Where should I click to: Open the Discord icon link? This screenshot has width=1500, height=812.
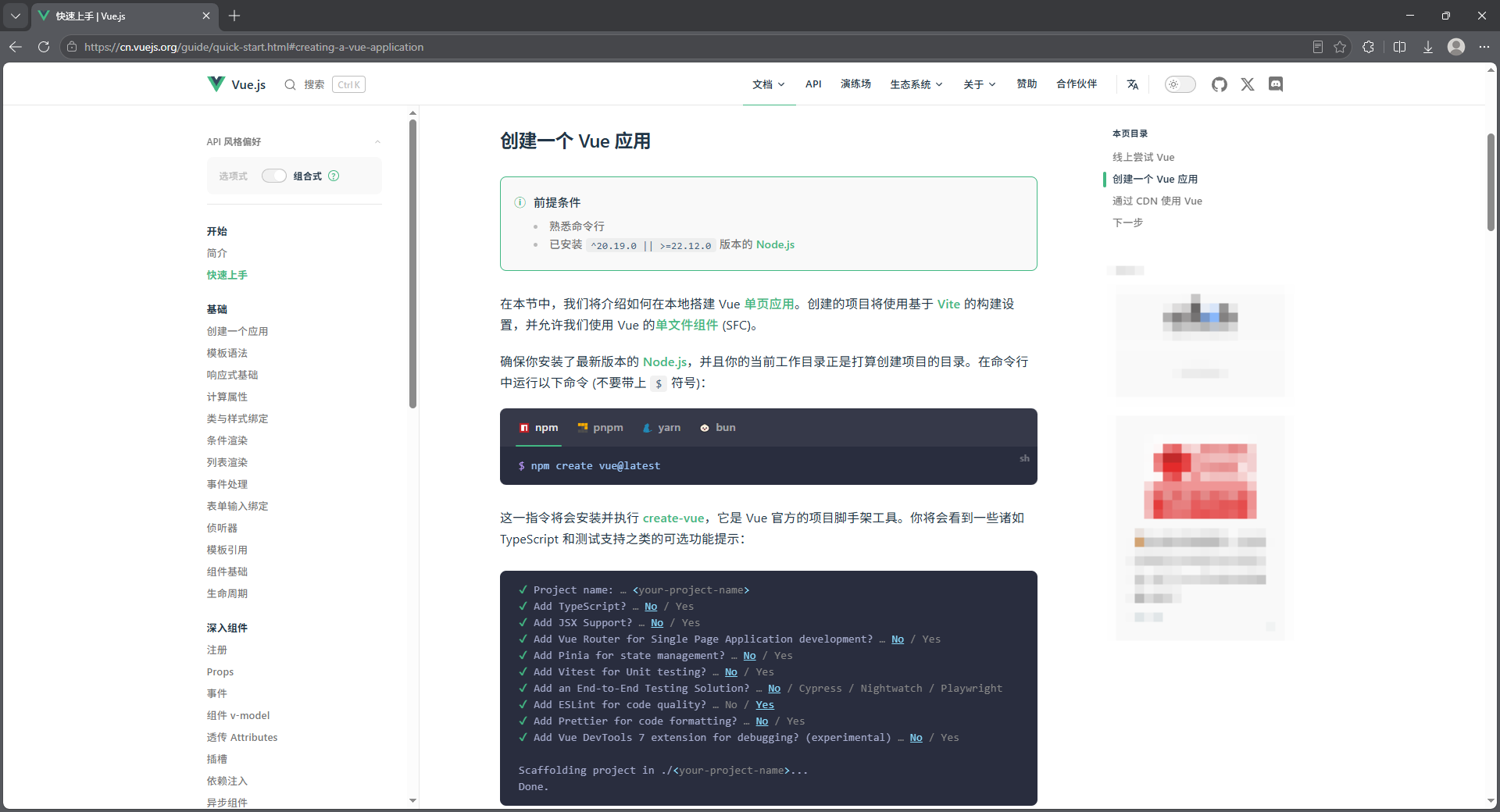tap(1276, 84)
